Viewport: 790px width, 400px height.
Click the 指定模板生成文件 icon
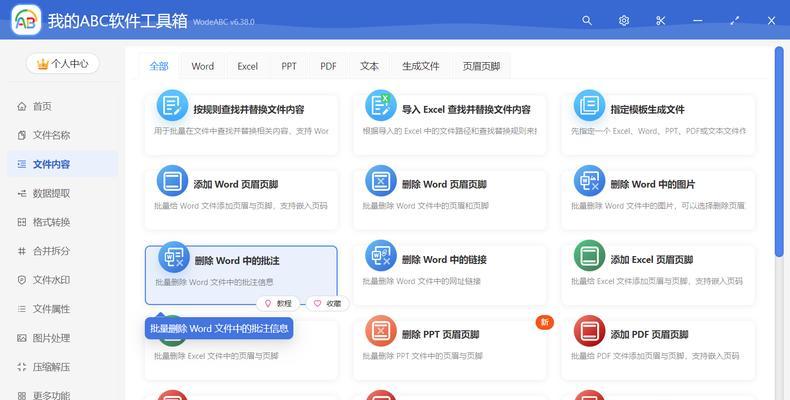[589, 105]
